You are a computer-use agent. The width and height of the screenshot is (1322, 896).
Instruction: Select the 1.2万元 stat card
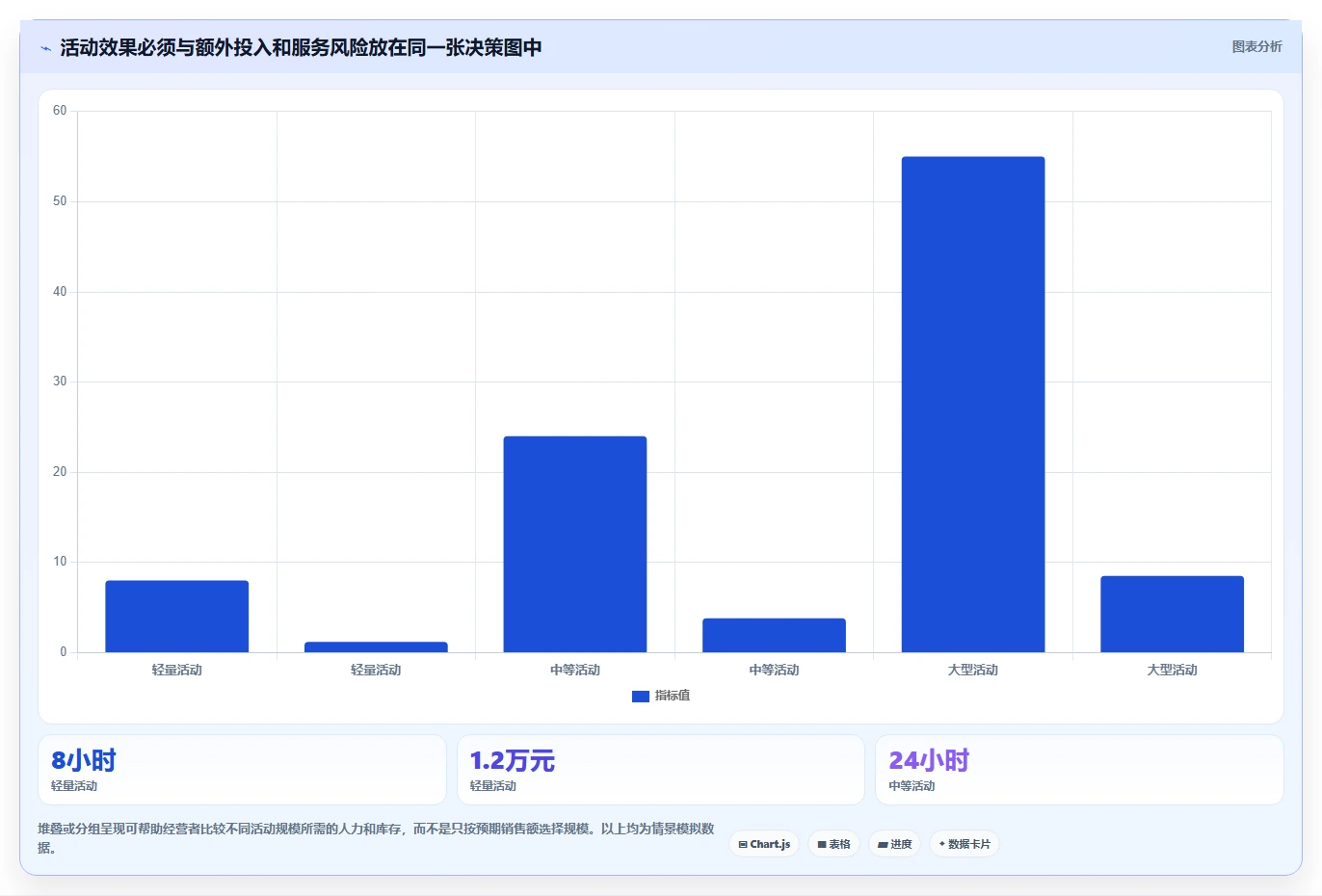tap(660, 770)
